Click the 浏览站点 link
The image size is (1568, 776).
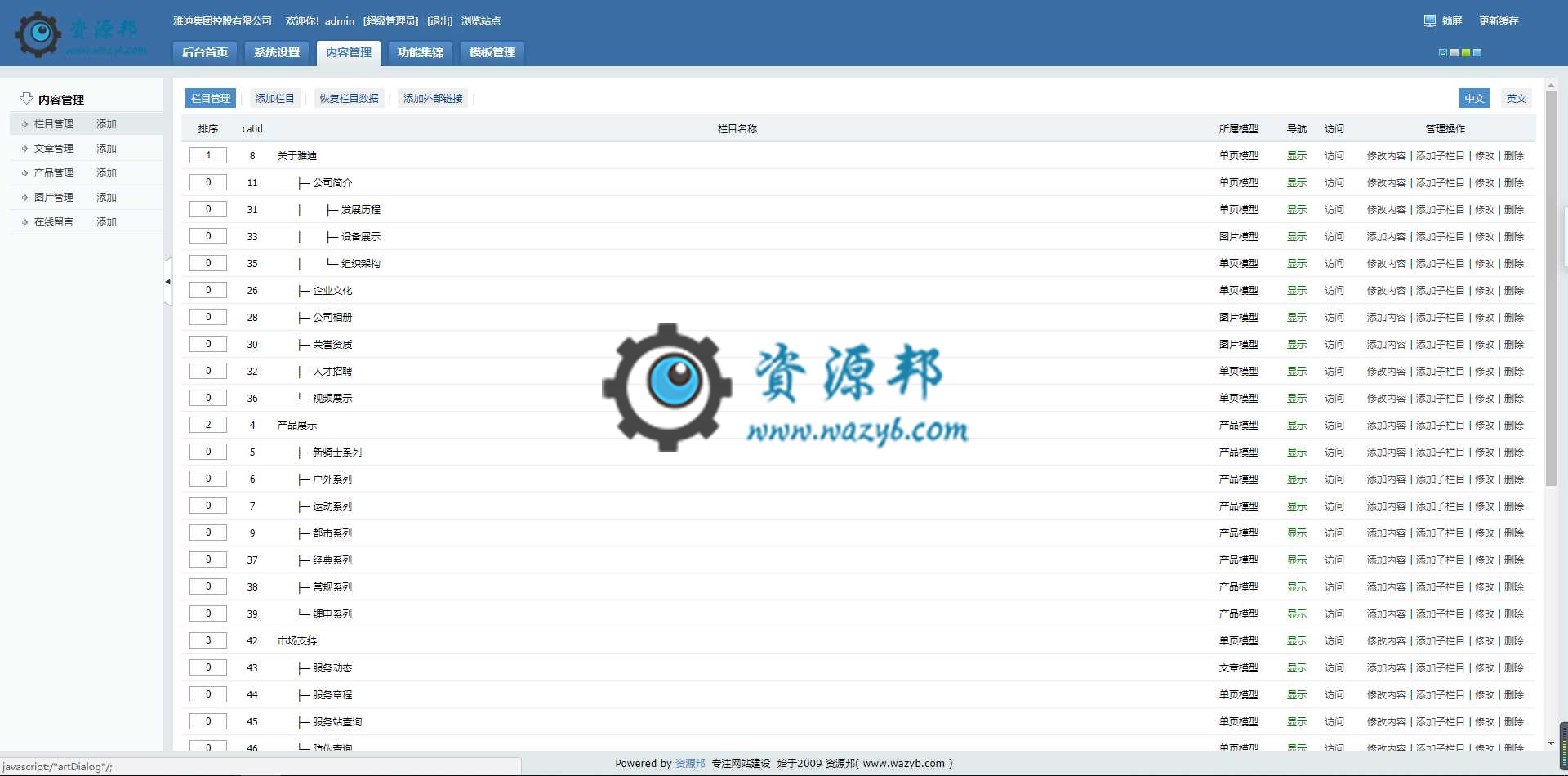click(x=481, y=21)
